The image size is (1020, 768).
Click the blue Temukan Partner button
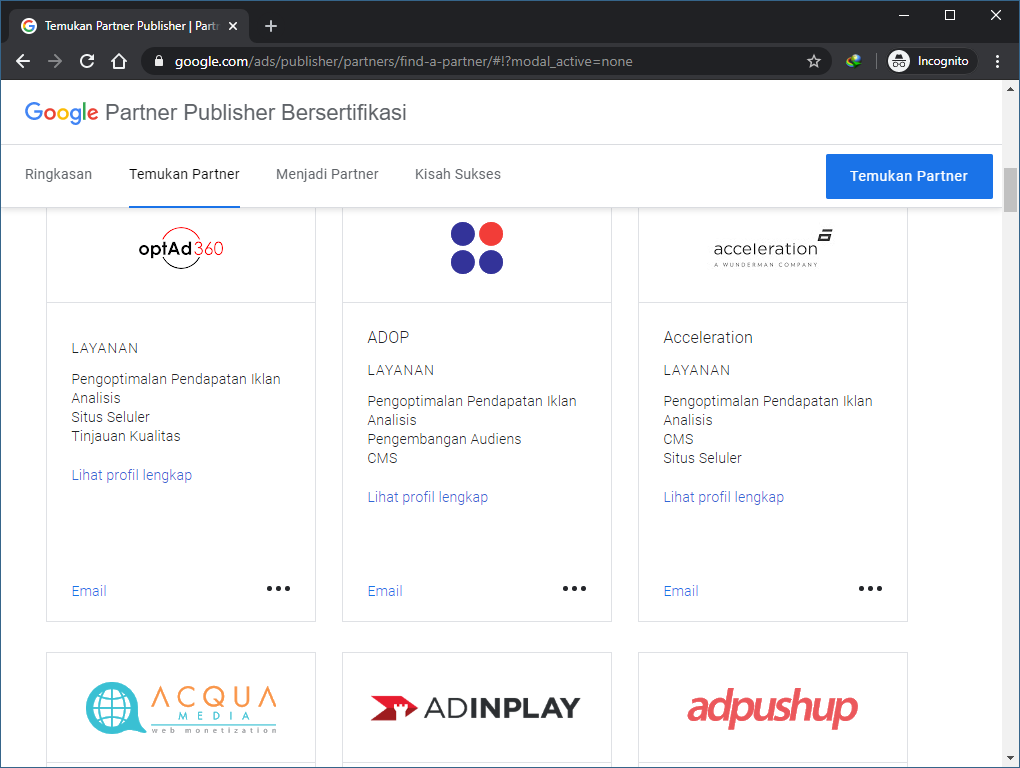(909, 176)
